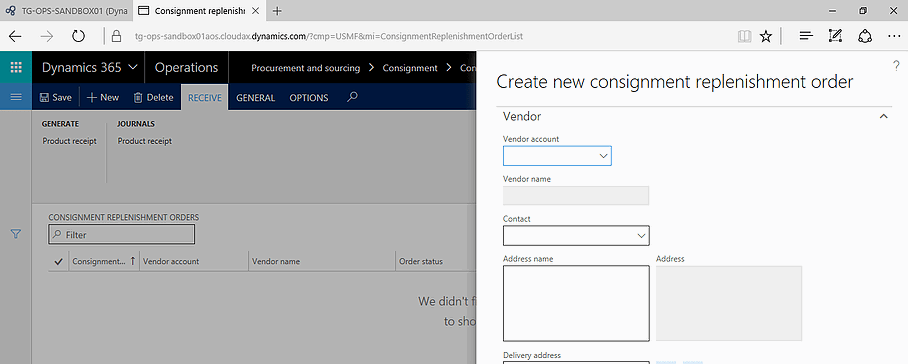Click the Address name text box
Viewport: 908px width, 364px height.
point(576,303)
